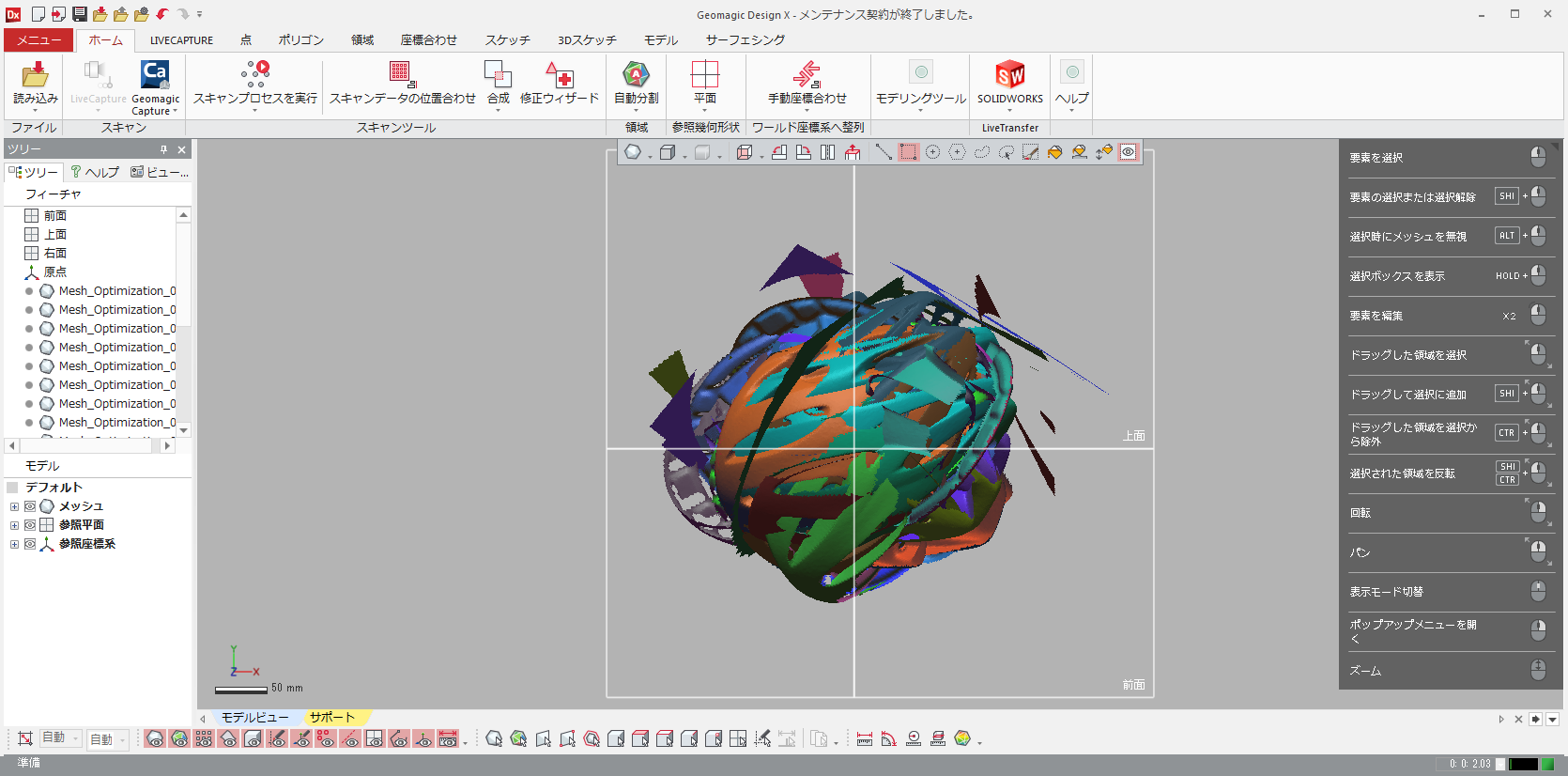
Task: Click the SOLIDWORKS LiveTransfer icon
Action: pyautogui.click(x=1010, y=74)
